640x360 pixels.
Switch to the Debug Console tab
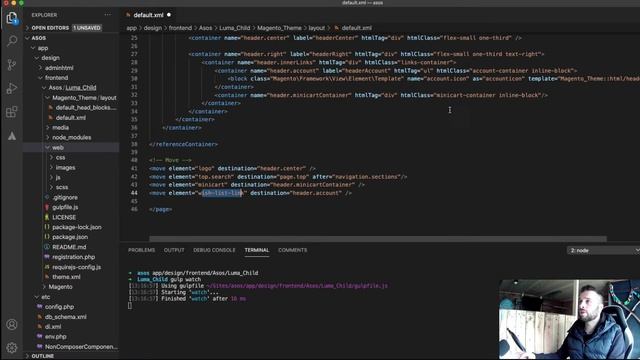214,250
